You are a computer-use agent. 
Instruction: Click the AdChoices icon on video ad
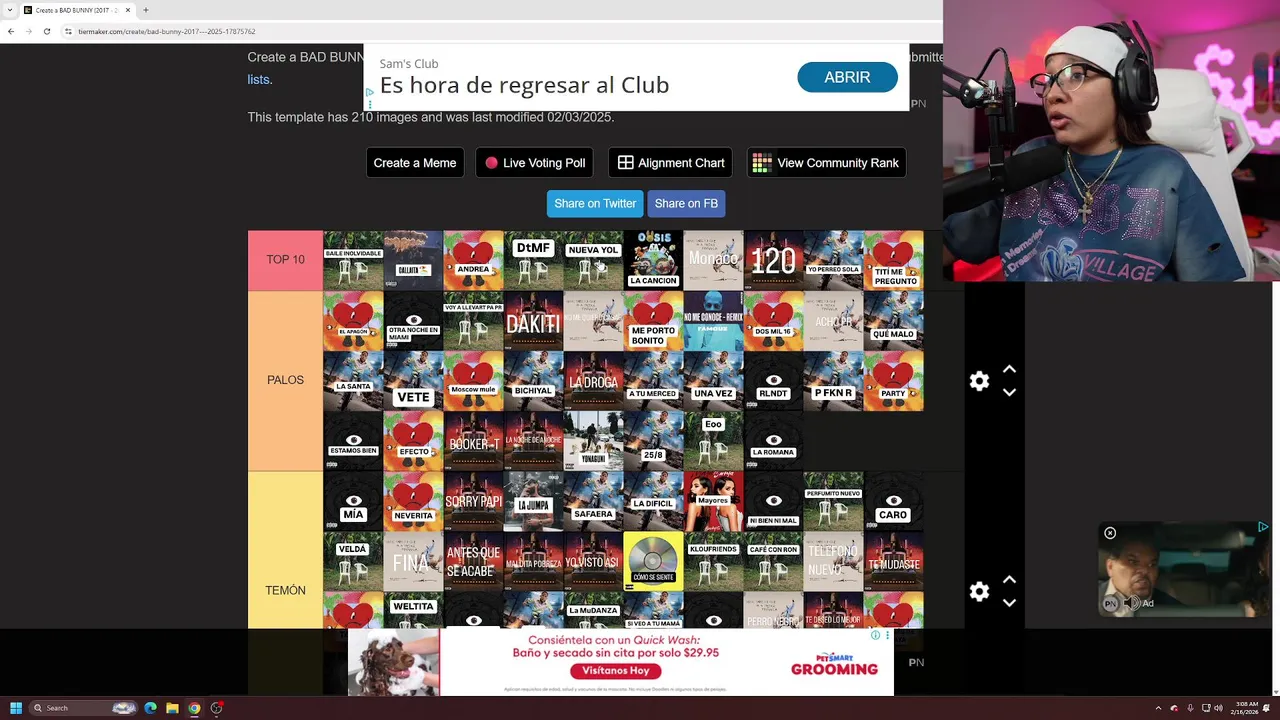[1263, 527]
